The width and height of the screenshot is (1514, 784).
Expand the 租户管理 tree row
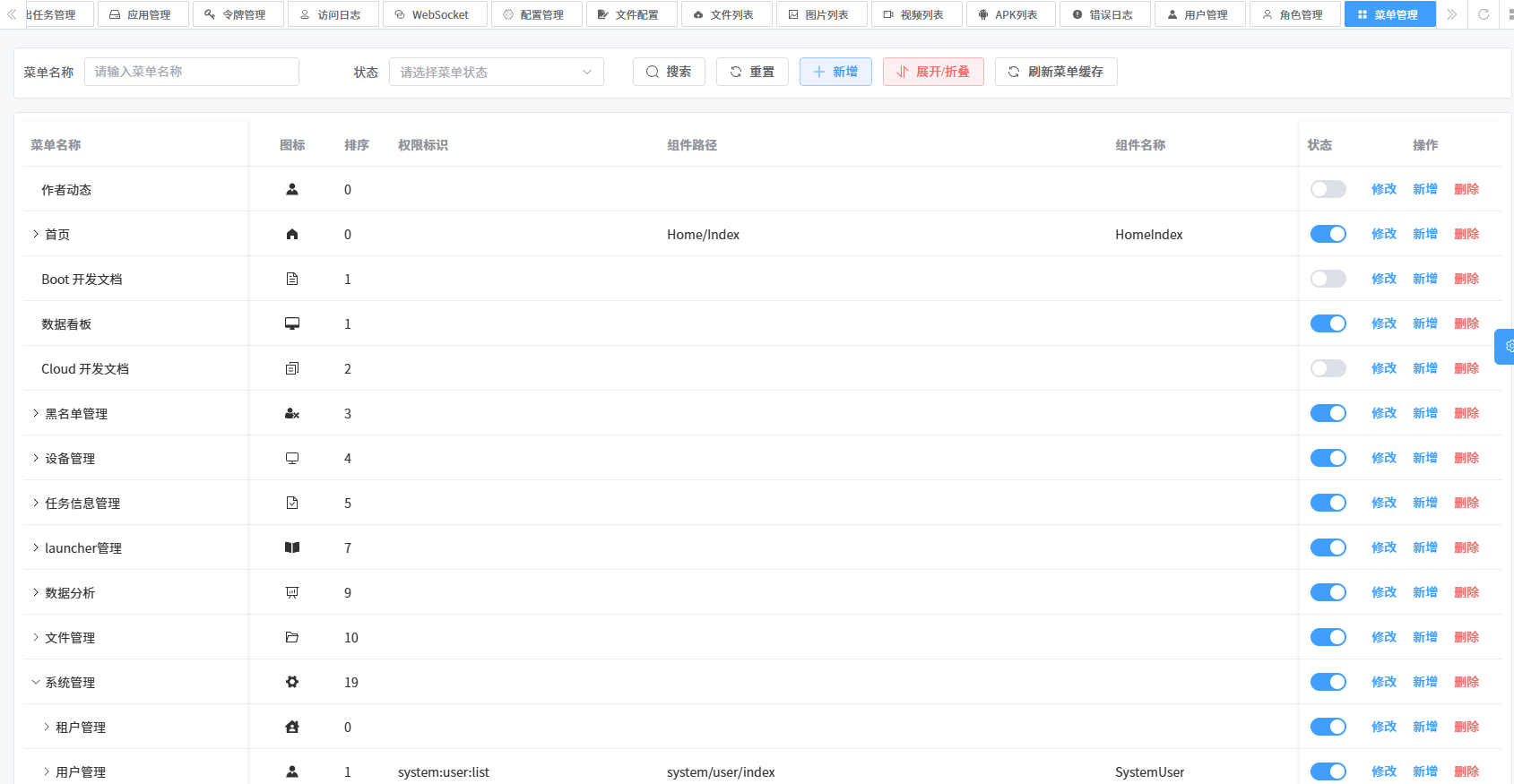pos(47,727)
